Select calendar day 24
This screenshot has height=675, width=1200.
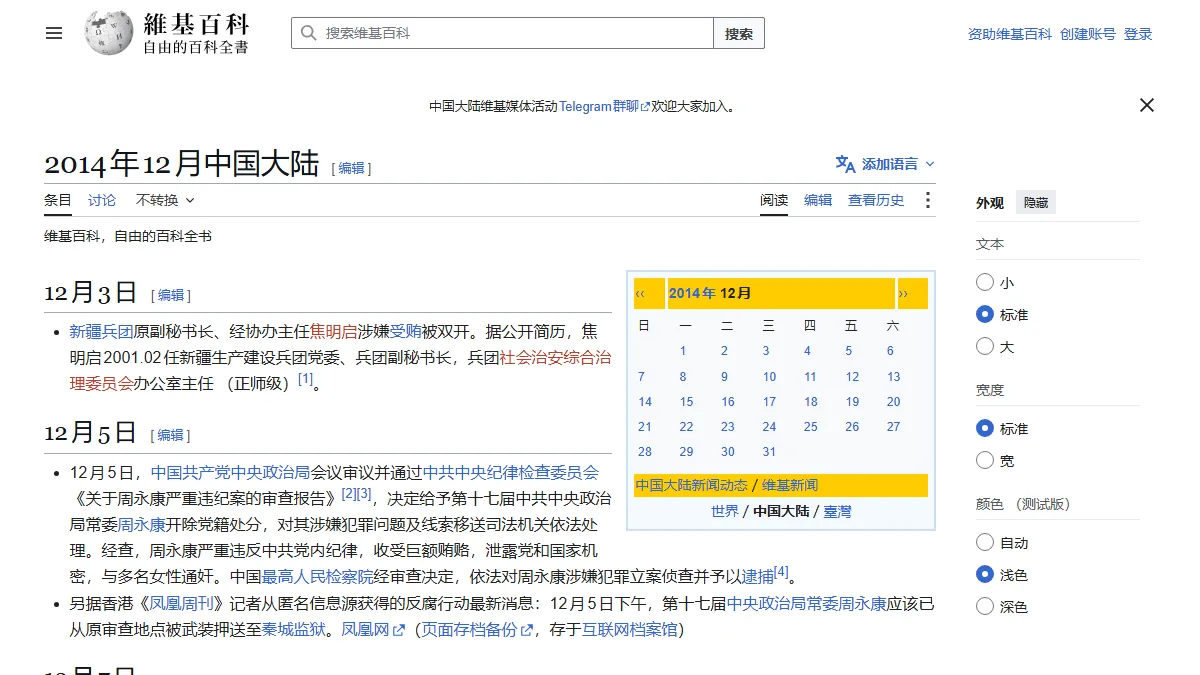point(769,426)
